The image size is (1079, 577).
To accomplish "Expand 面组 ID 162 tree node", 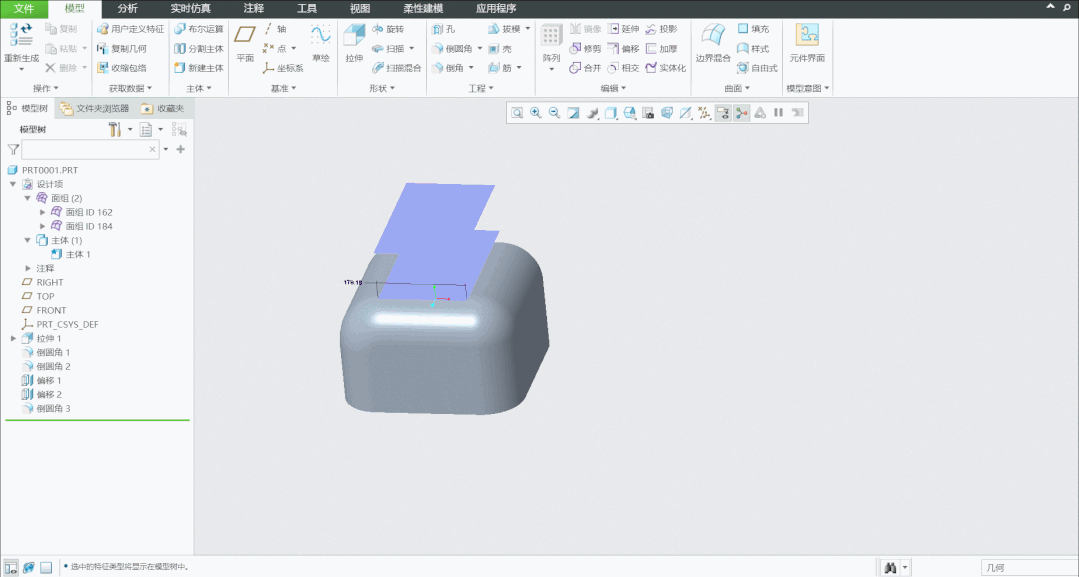I will click(x=43, y=212).
